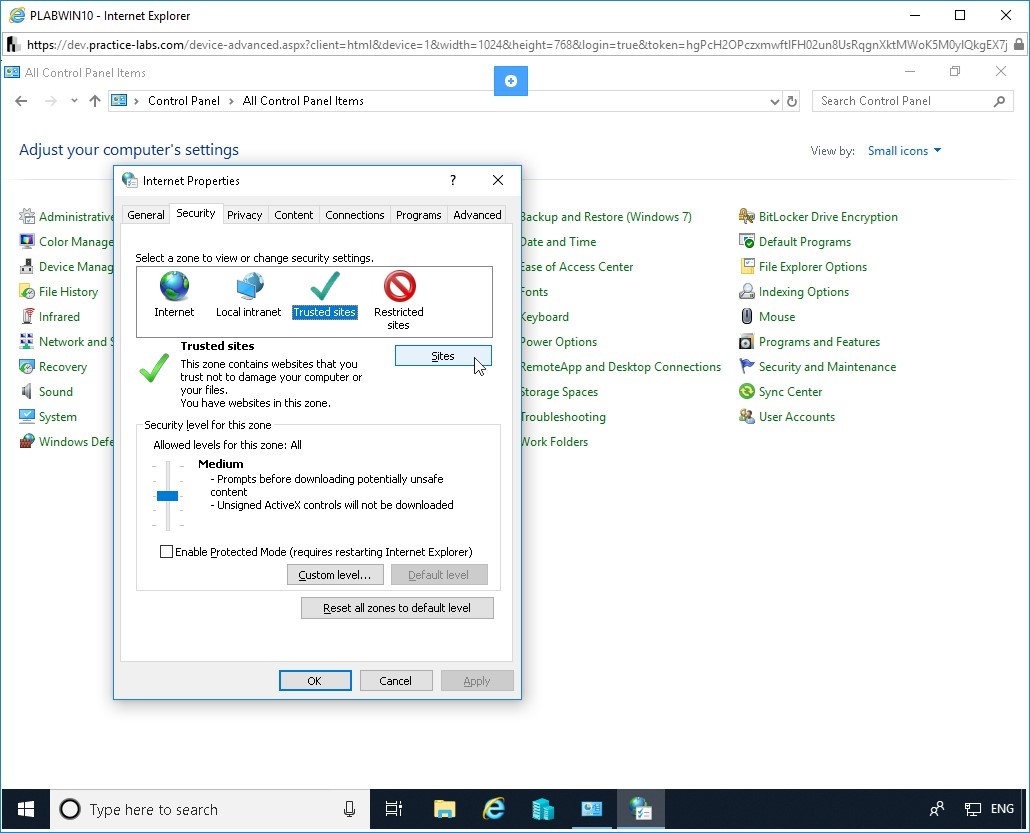1030x833 pixels.
Task: Switch to the Privacy tab
Action: click(x=244, y=215)
